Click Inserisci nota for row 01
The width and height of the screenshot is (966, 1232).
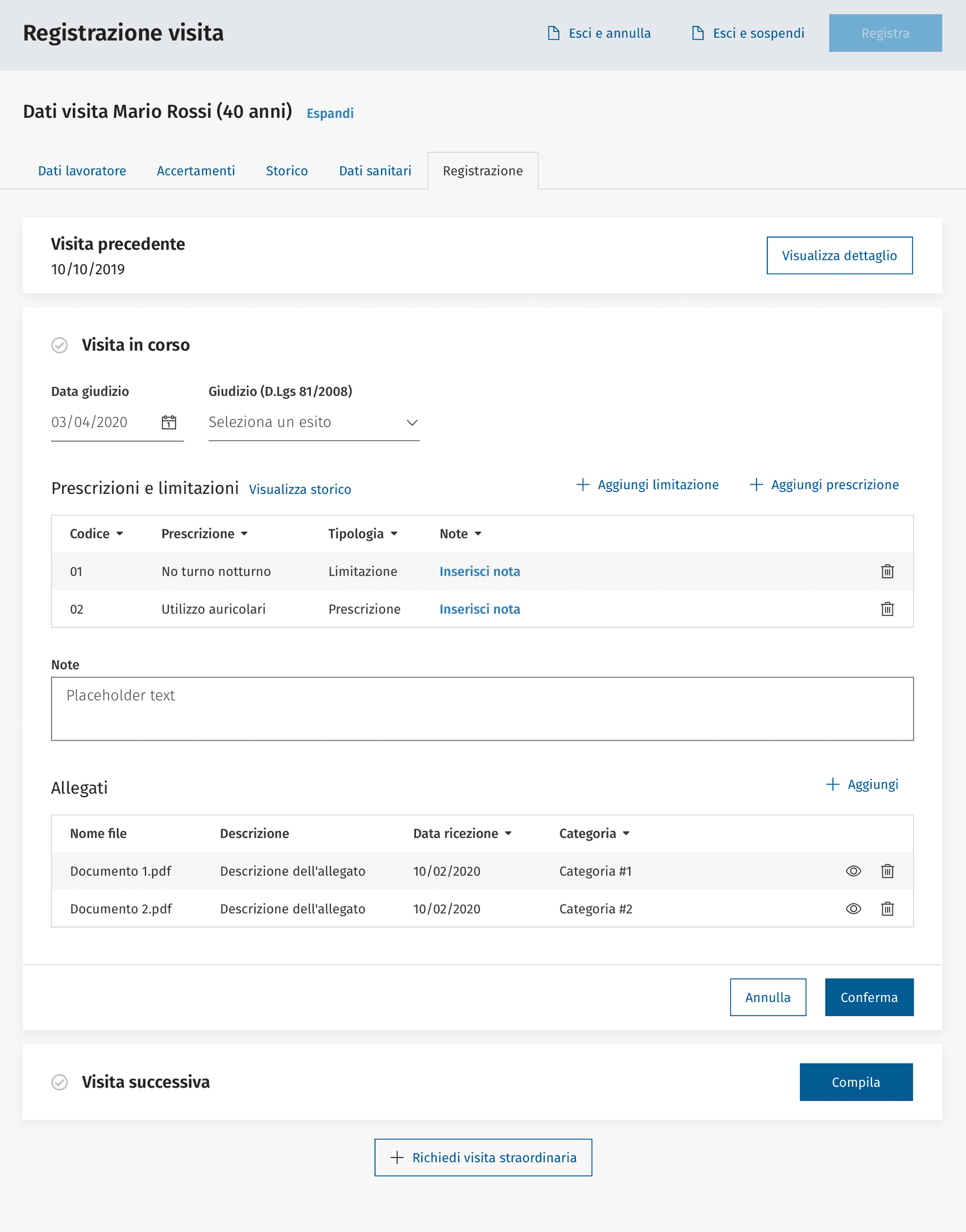(480, 571)
